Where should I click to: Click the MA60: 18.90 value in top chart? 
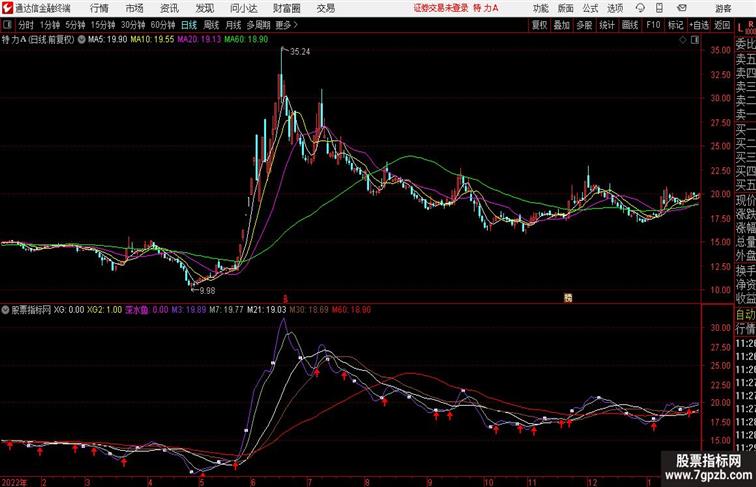click(246, 40)
